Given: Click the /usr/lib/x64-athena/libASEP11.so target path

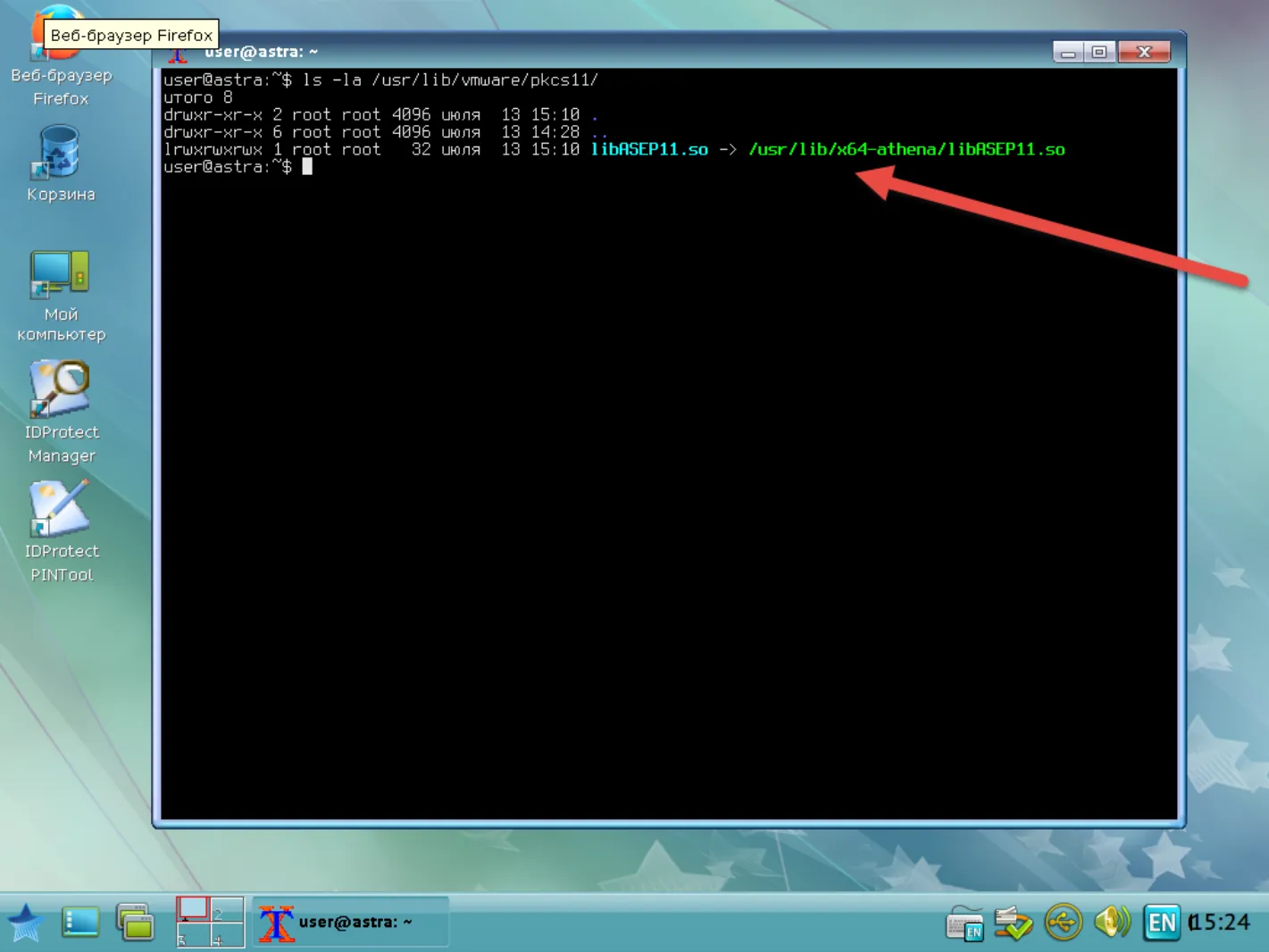Looking at the screenshot, I should [906, 149].
